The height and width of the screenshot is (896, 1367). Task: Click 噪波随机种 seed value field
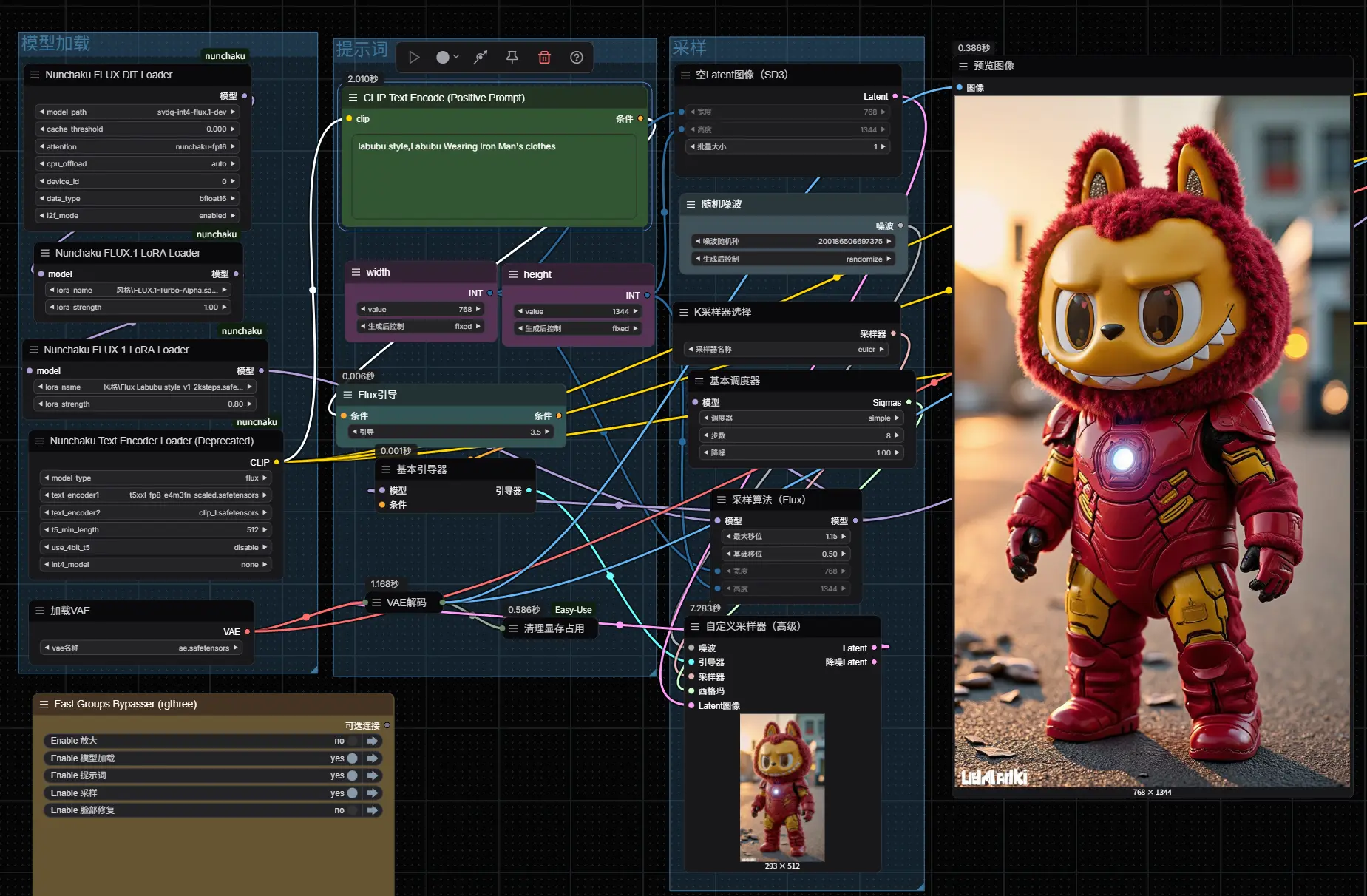(x=793, y=242)
